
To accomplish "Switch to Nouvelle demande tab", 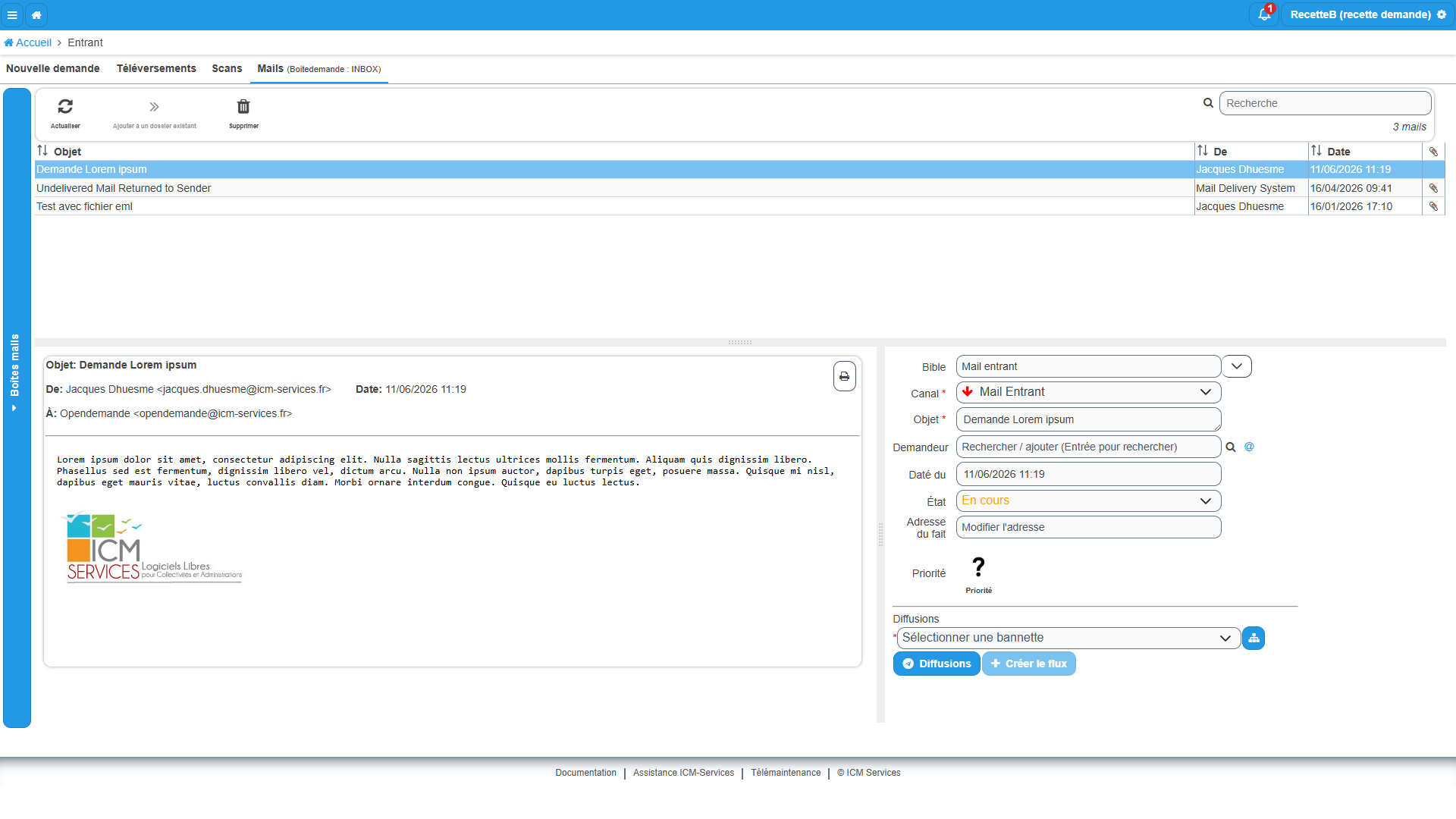I will [x=53, y=68].
